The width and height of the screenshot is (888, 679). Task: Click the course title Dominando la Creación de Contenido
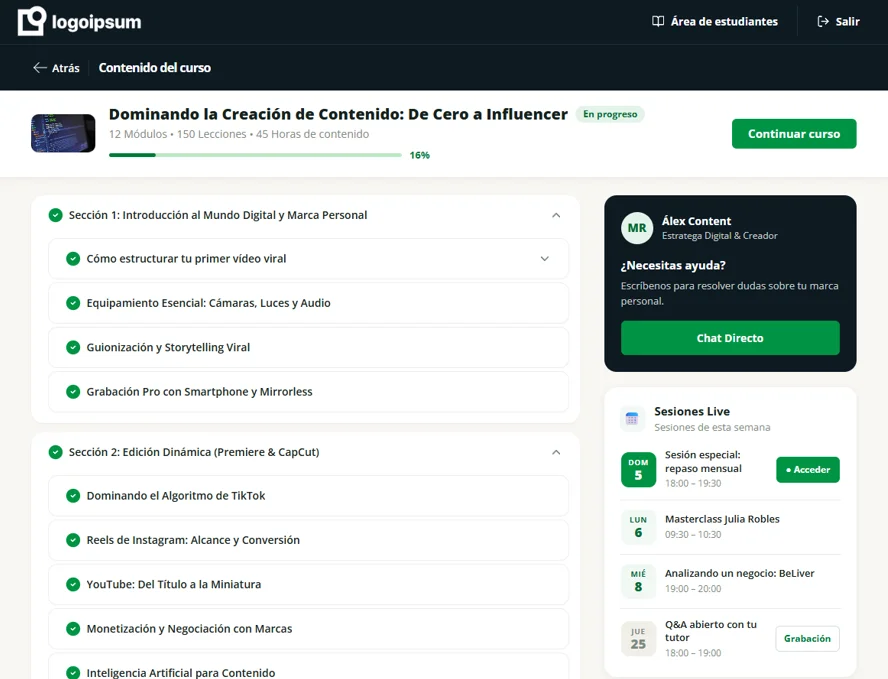(x=338, y=114)
